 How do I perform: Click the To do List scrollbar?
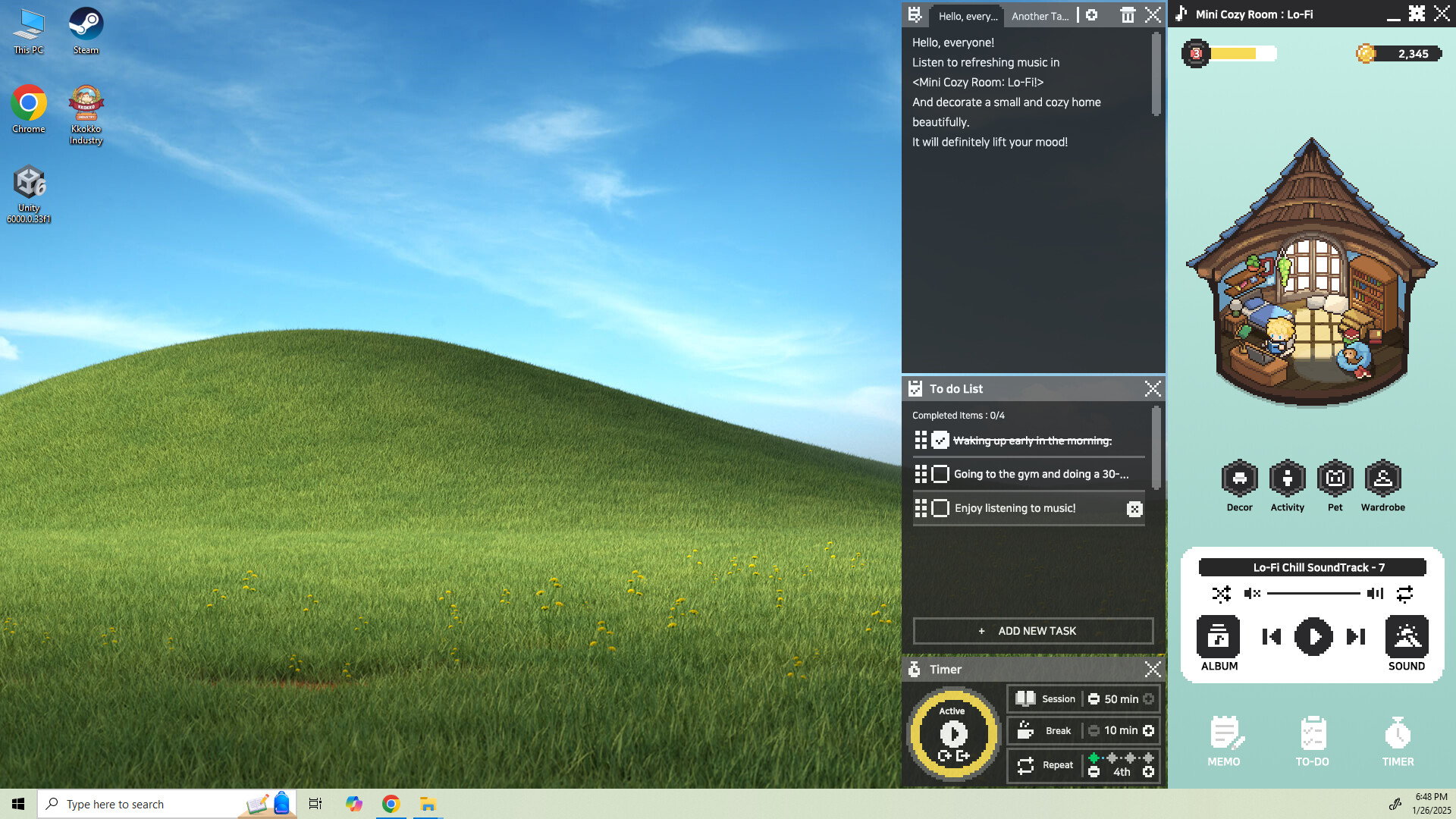tap(1156, 447)
